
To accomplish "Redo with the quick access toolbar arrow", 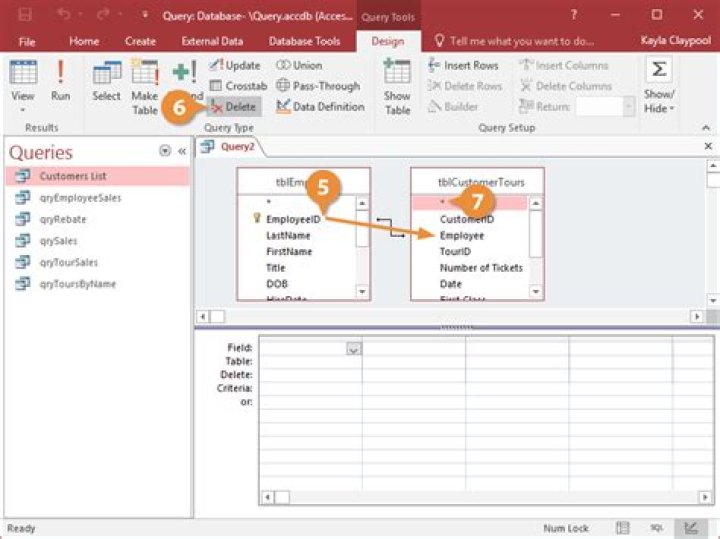I will pos(103,15).
